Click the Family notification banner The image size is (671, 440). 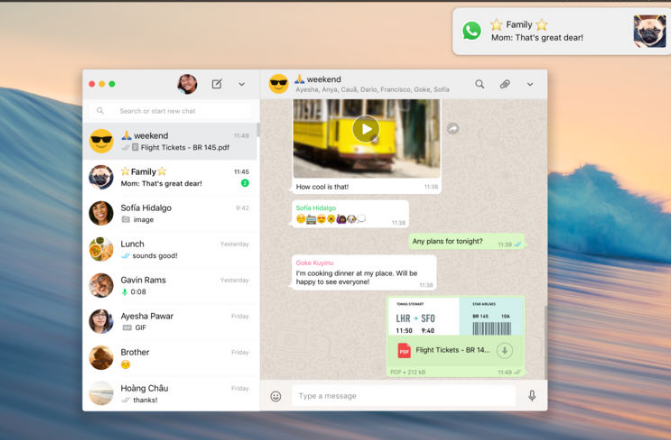561,31
